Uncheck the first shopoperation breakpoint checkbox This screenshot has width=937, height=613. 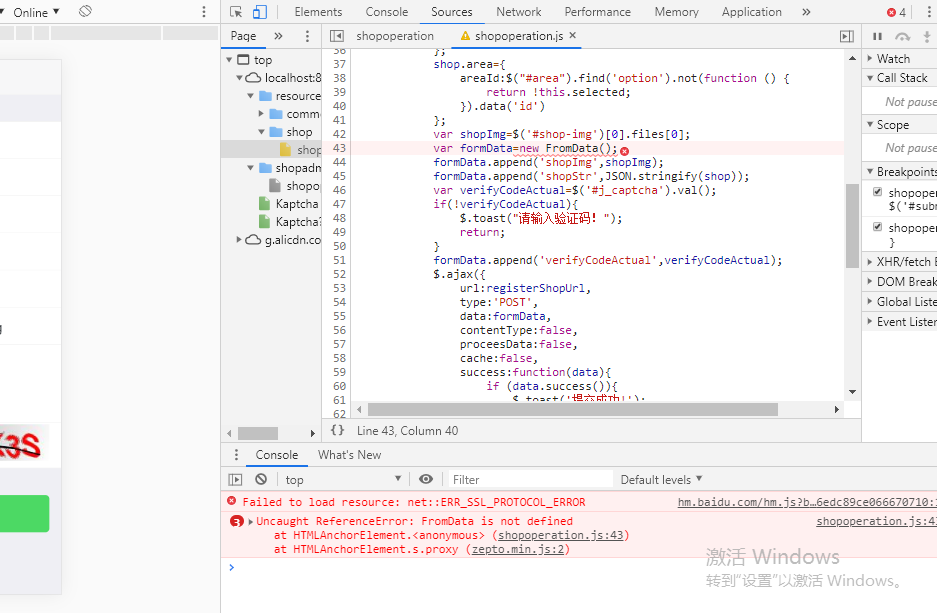[x=878, y=192]
